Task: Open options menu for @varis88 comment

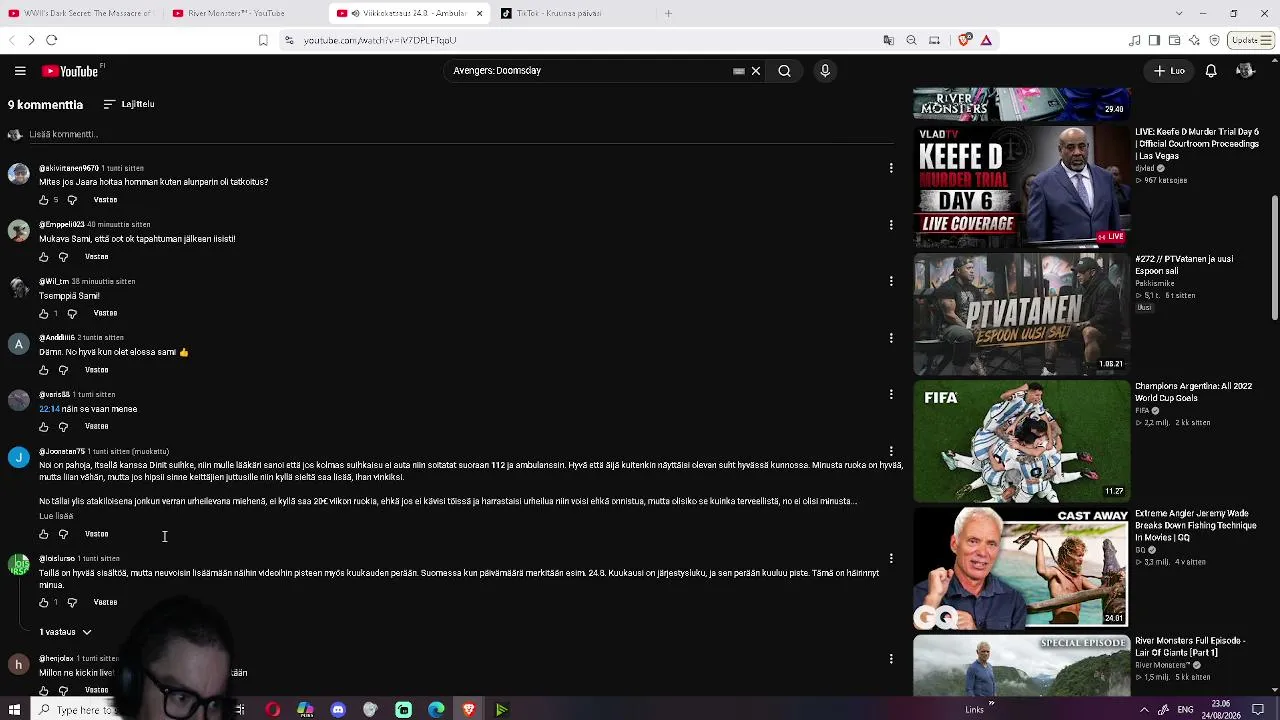Action: click(x=891, y=395)
